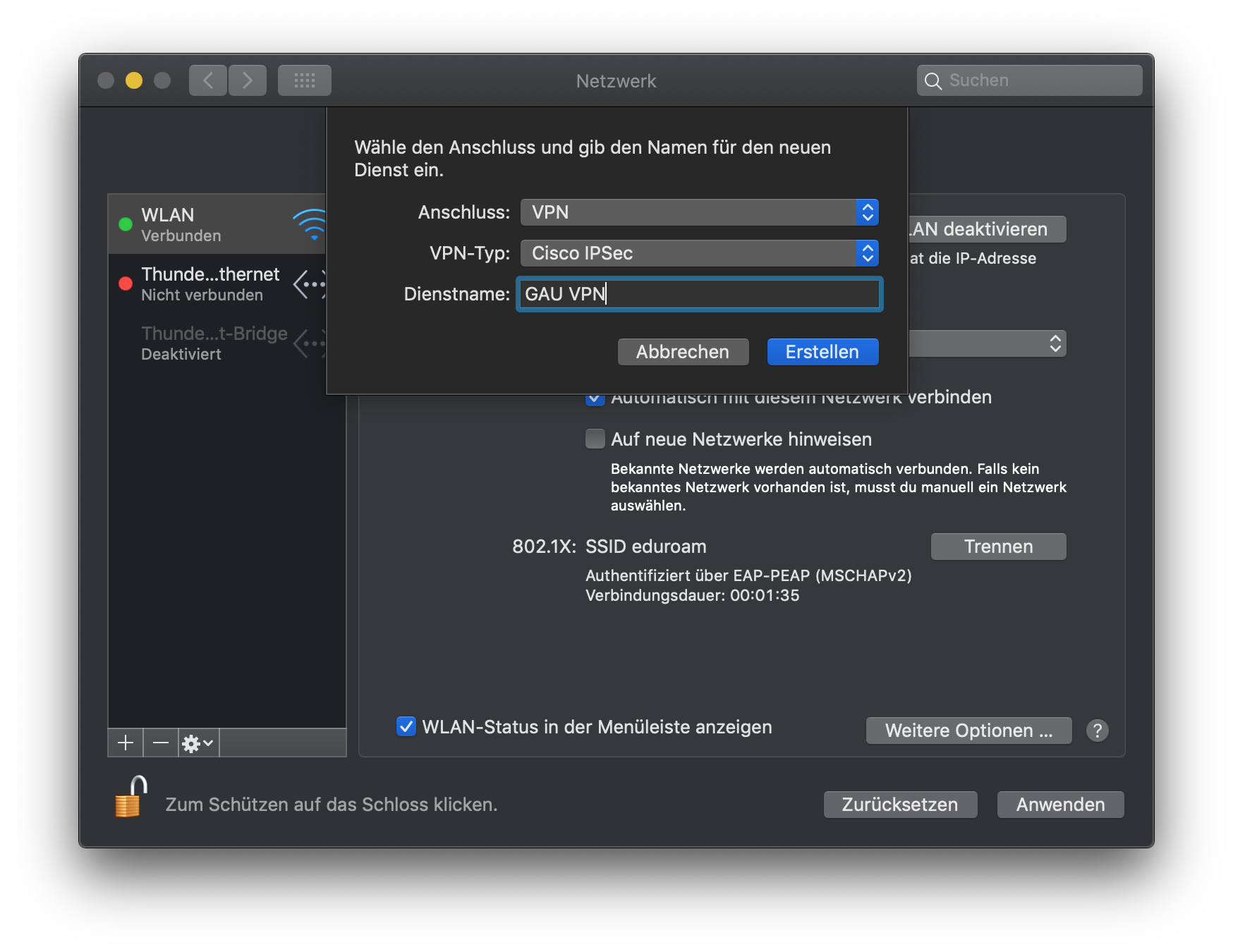Click the '802.1X:' label
1233x952 pixels.
point(544,547)
